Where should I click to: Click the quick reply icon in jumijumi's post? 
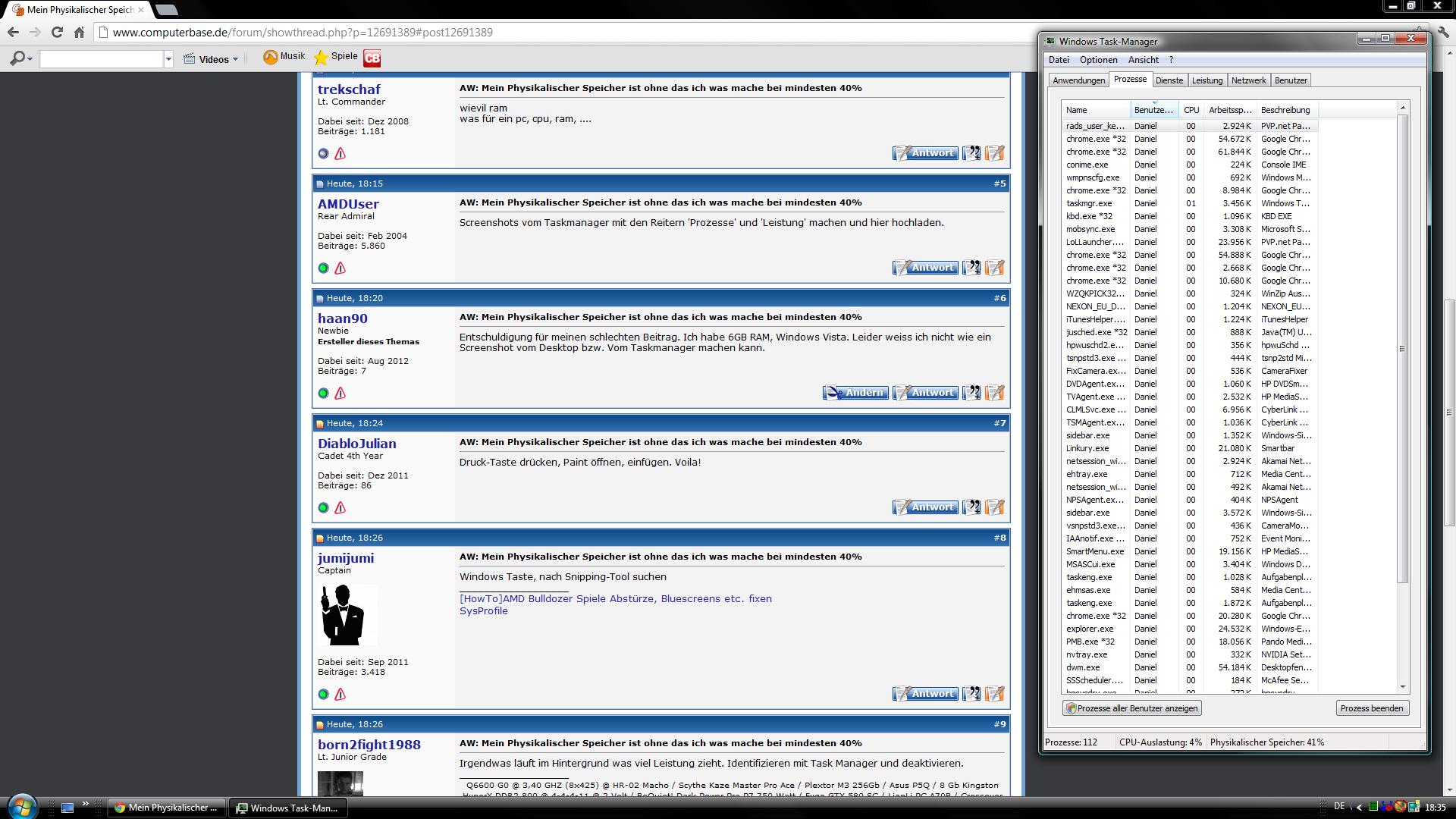tap(995, 693)
